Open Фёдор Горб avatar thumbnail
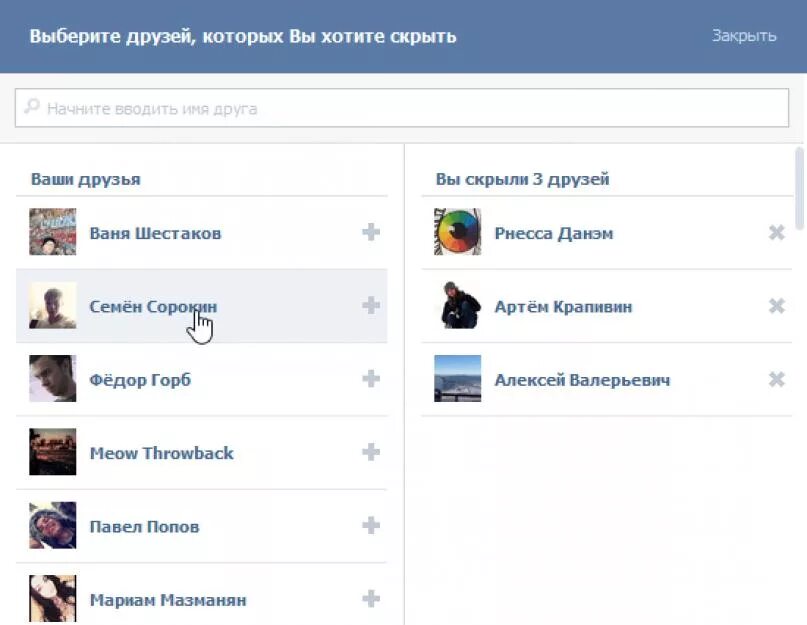 point(52,378)
